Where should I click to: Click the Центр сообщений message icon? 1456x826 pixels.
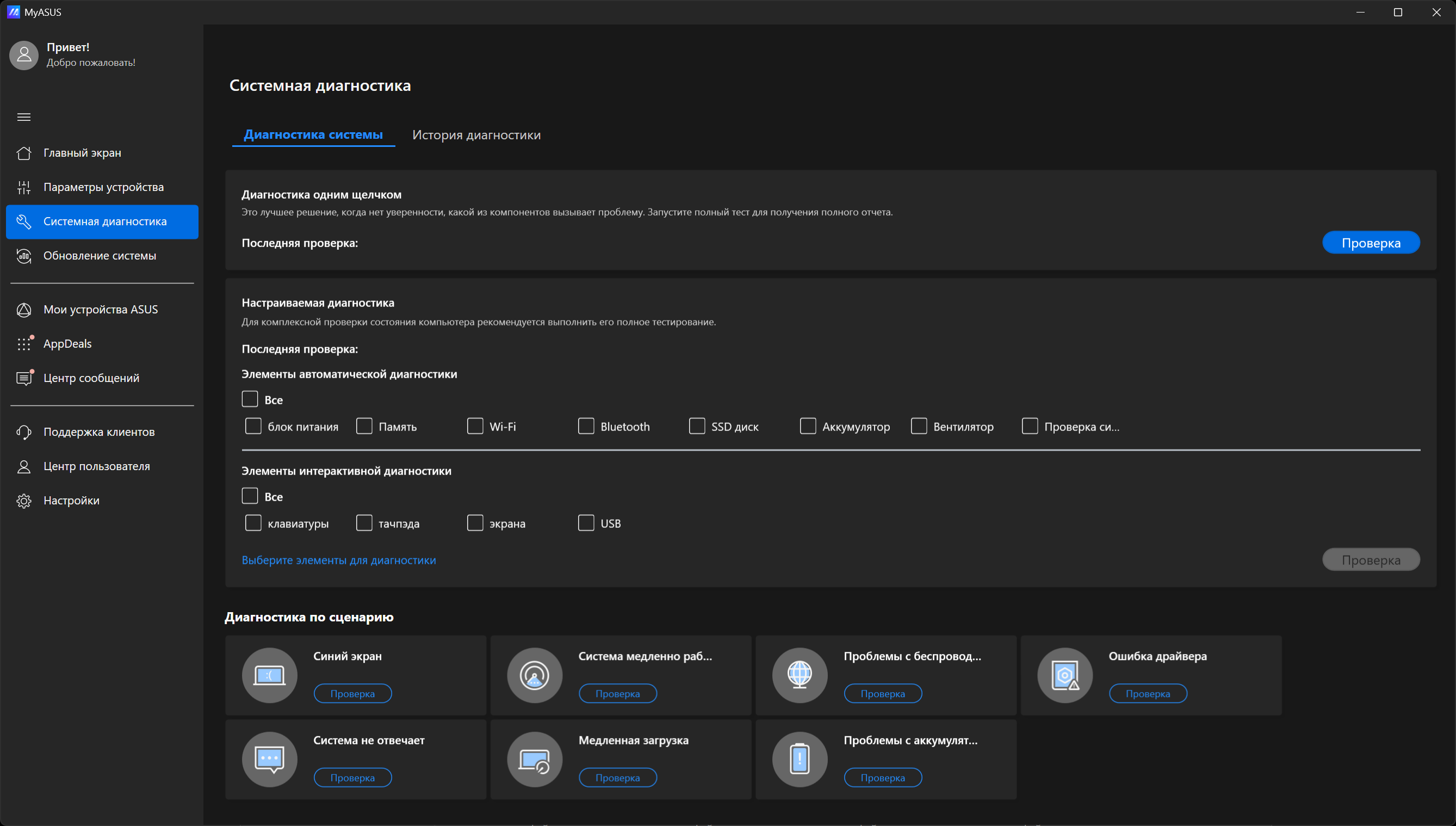[24, 378]
